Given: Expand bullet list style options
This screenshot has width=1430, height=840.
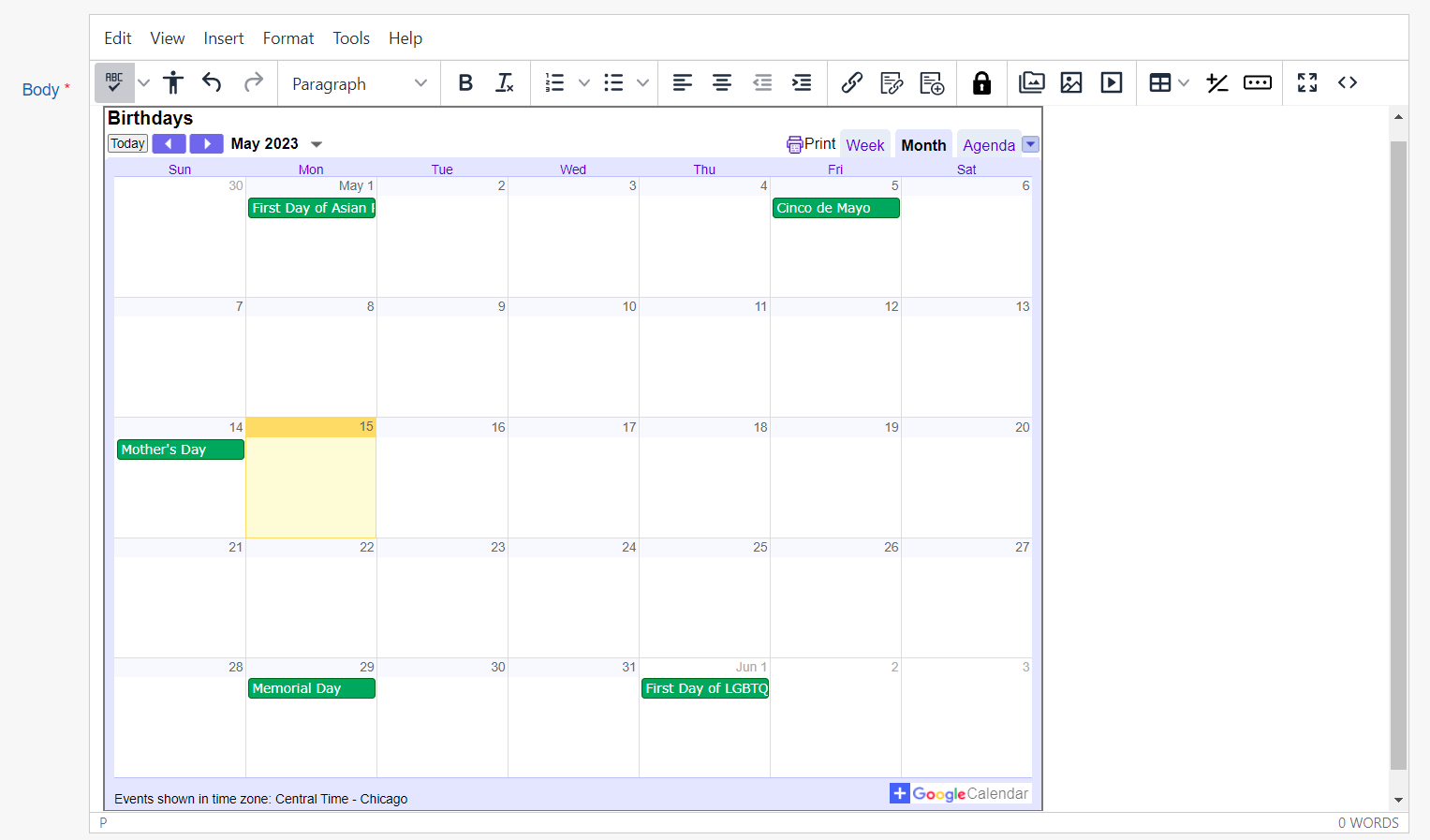Looking at the screenshot, I should (643, 82).
